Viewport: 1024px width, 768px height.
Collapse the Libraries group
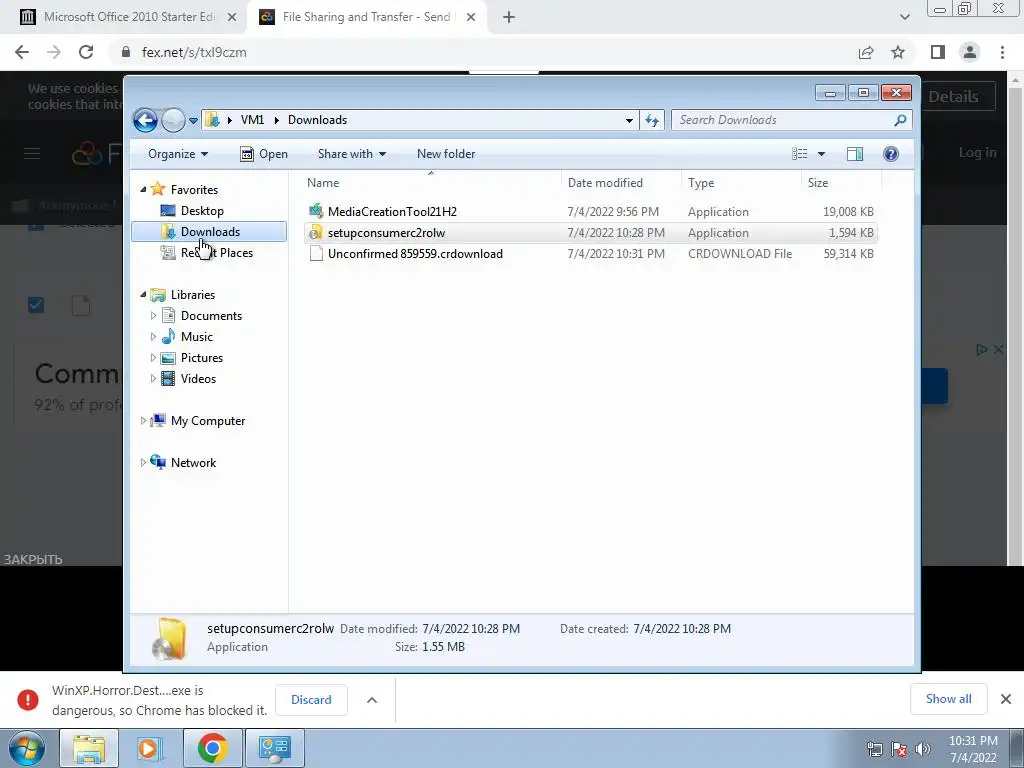tap(143, 295)
